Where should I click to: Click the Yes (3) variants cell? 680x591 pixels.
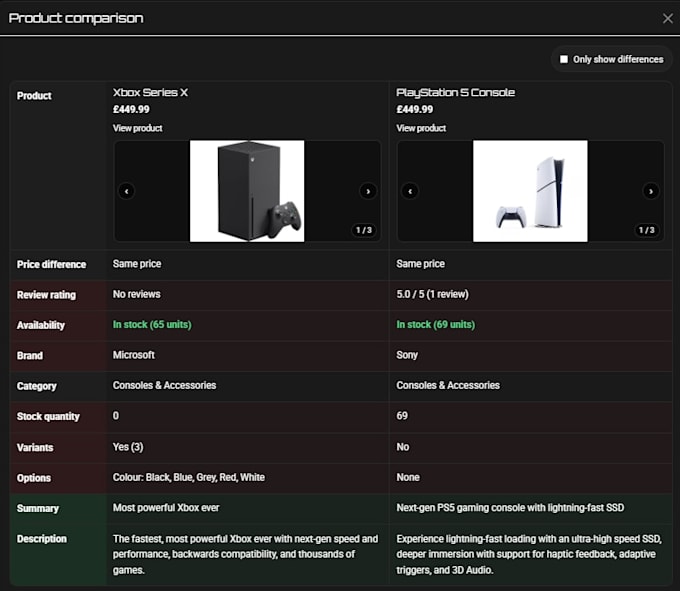128,447
